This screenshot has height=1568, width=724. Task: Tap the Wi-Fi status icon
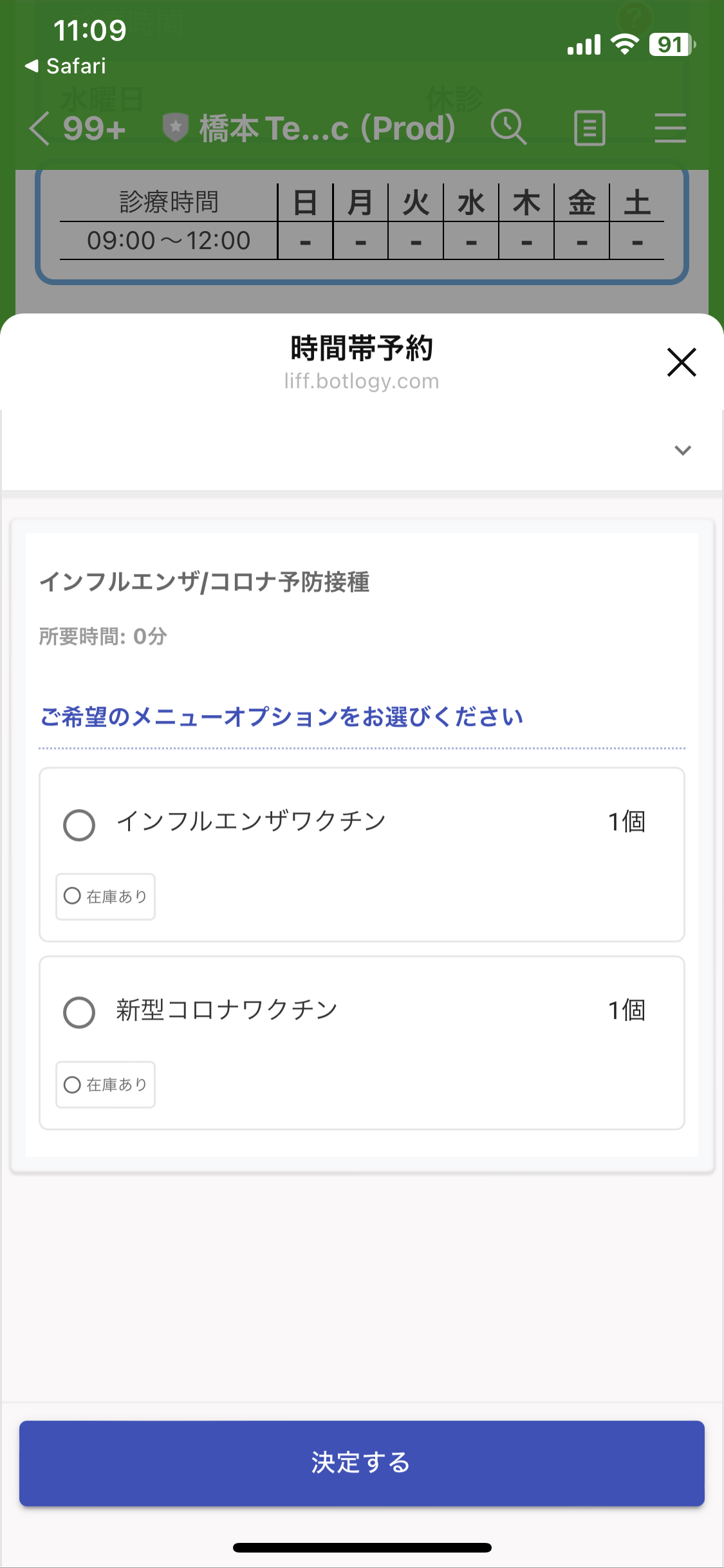pos(624,45)
